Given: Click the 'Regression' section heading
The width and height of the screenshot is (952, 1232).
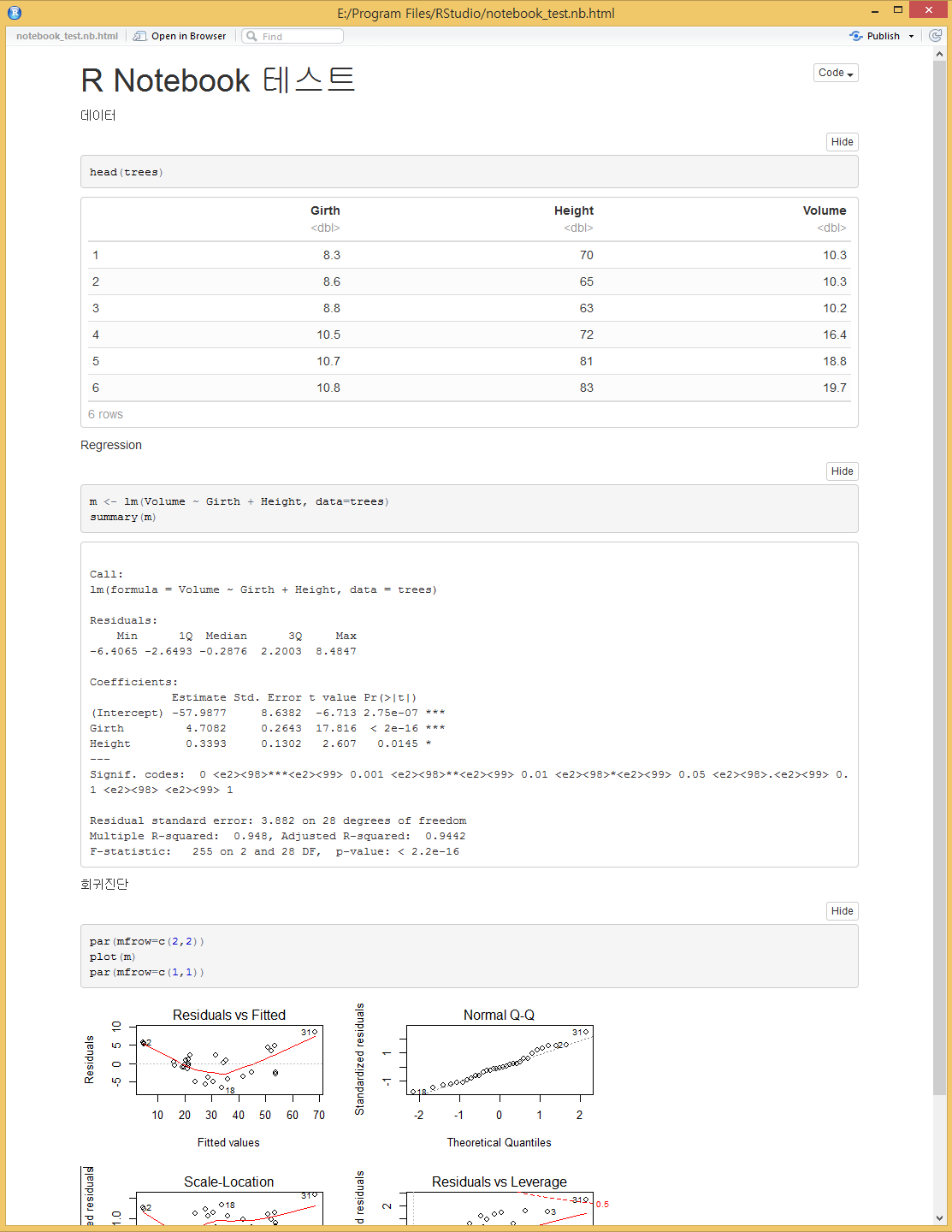Looking at the screenshot, I should pos(111,445).
